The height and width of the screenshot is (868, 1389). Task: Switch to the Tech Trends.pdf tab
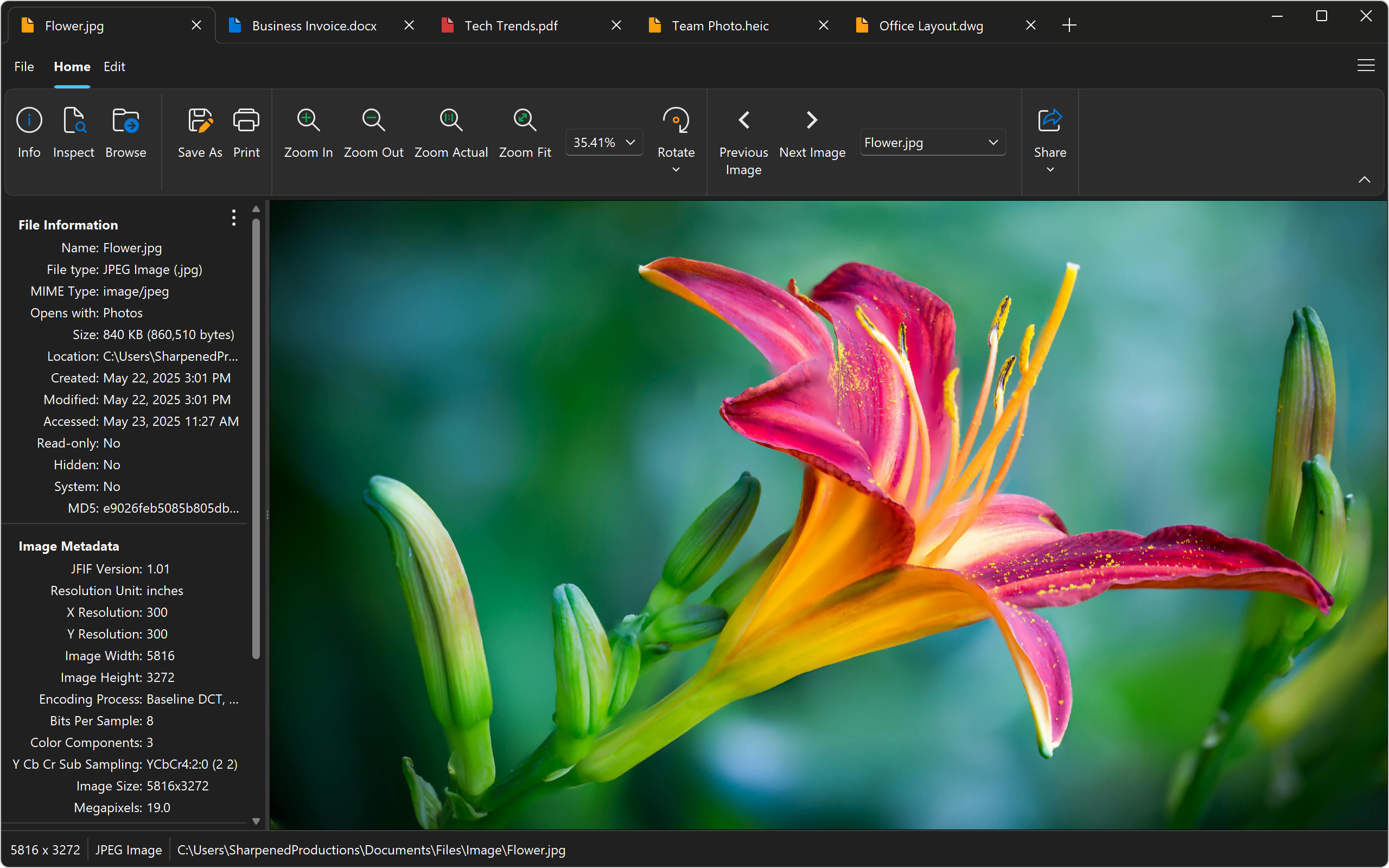tap(511, 26)
